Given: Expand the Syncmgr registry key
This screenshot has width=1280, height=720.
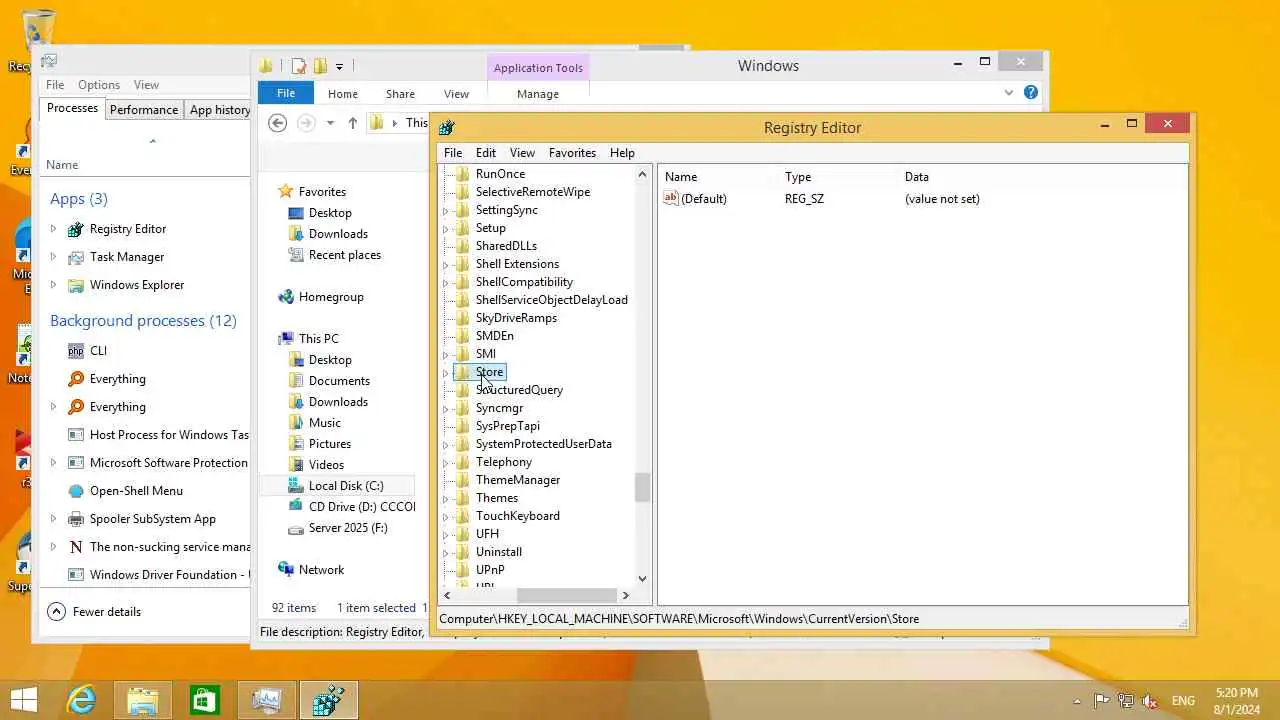Looking at the screenshot, I should tap(446, 409).
